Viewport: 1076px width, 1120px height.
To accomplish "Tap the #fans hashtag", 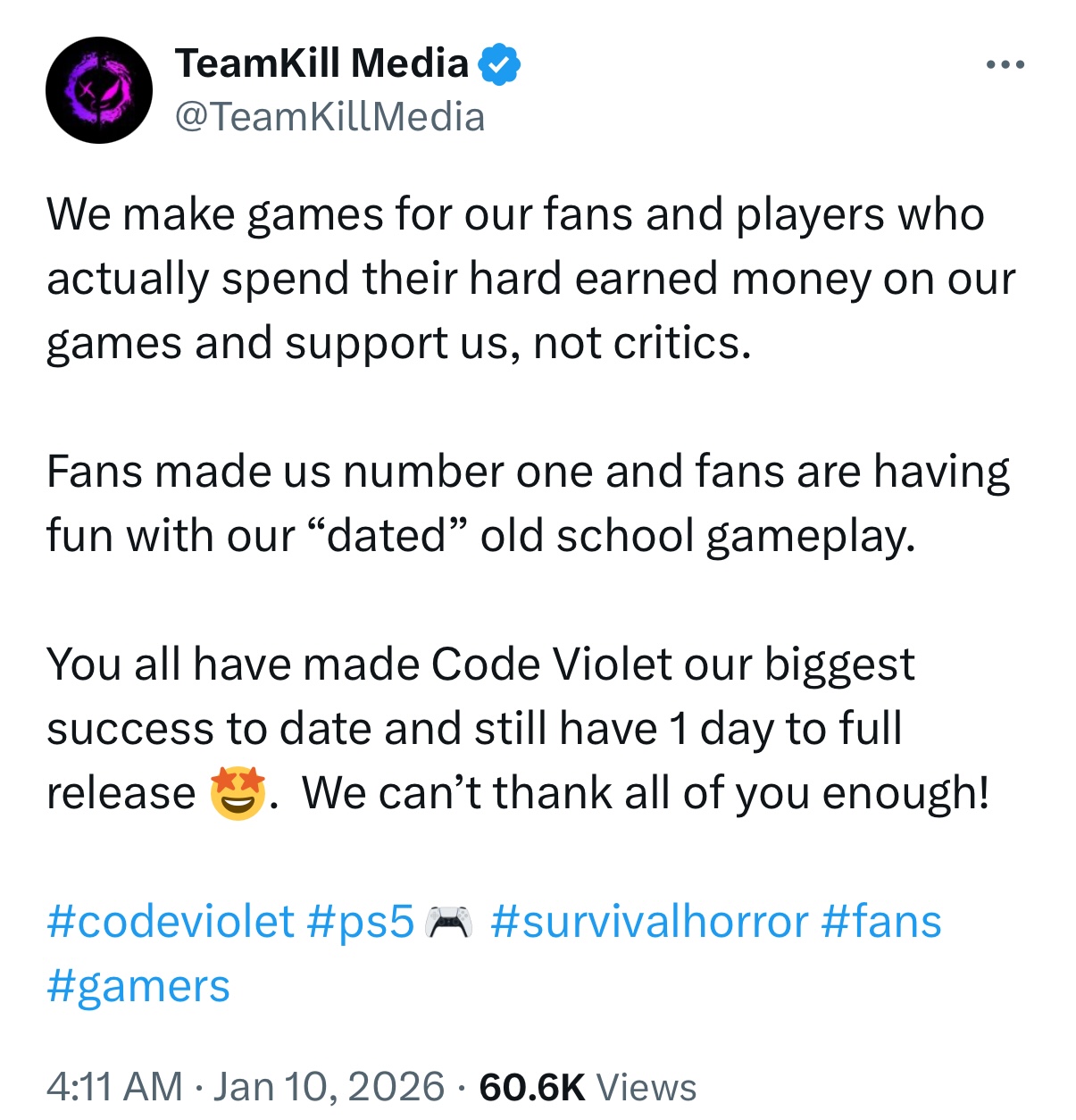I will 881,922.
